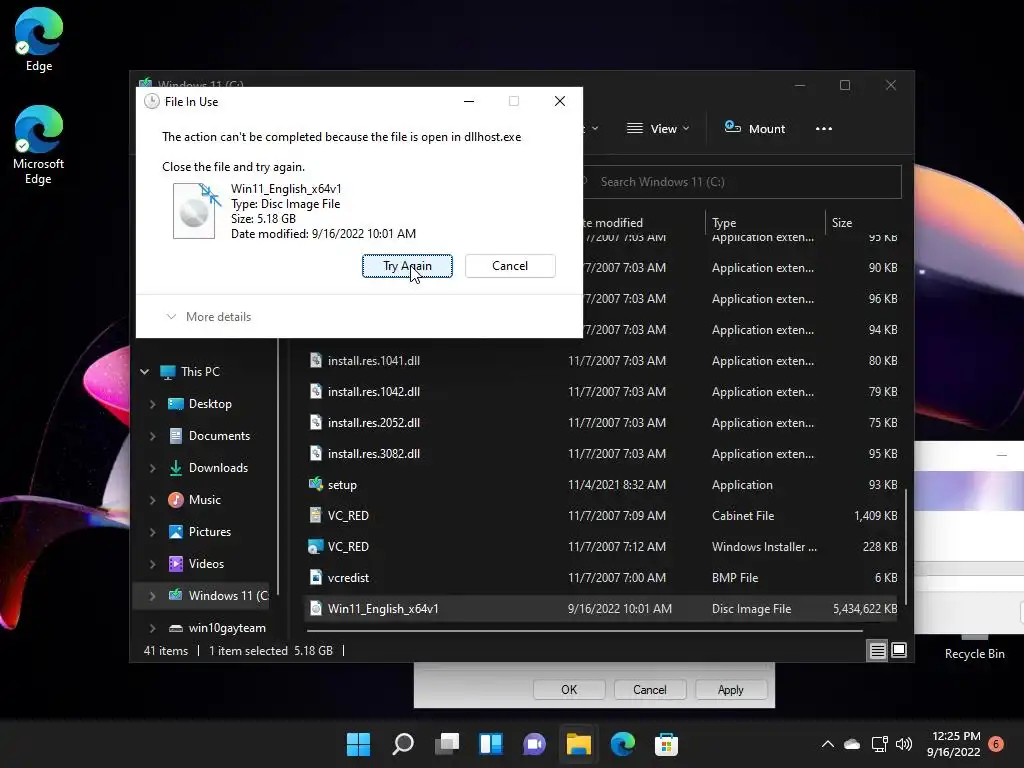The image size is (1024, 768).
Task: Expand the Pictures tree node
Action: [152, 532]
